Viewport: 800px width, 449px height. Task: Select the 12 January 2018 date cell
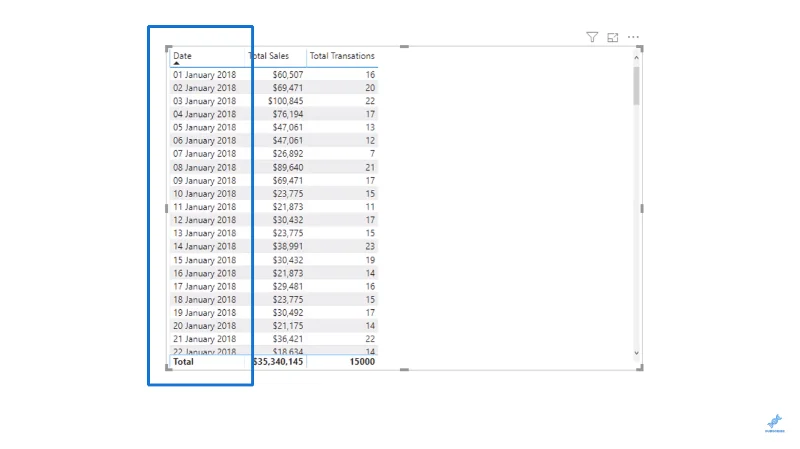[x=205, y=220]
